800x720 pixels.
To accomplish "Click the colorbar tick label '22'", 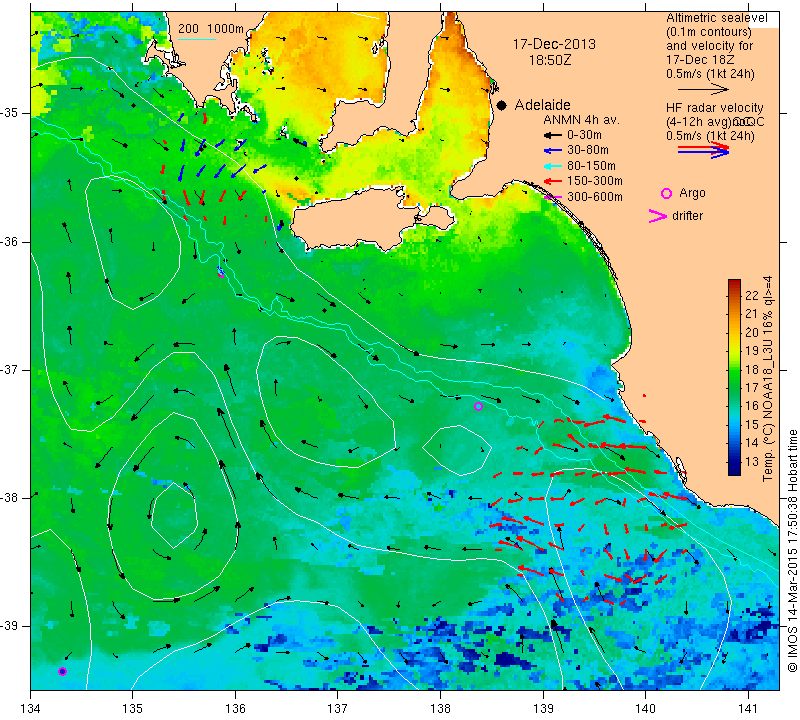I will [752, 295].
